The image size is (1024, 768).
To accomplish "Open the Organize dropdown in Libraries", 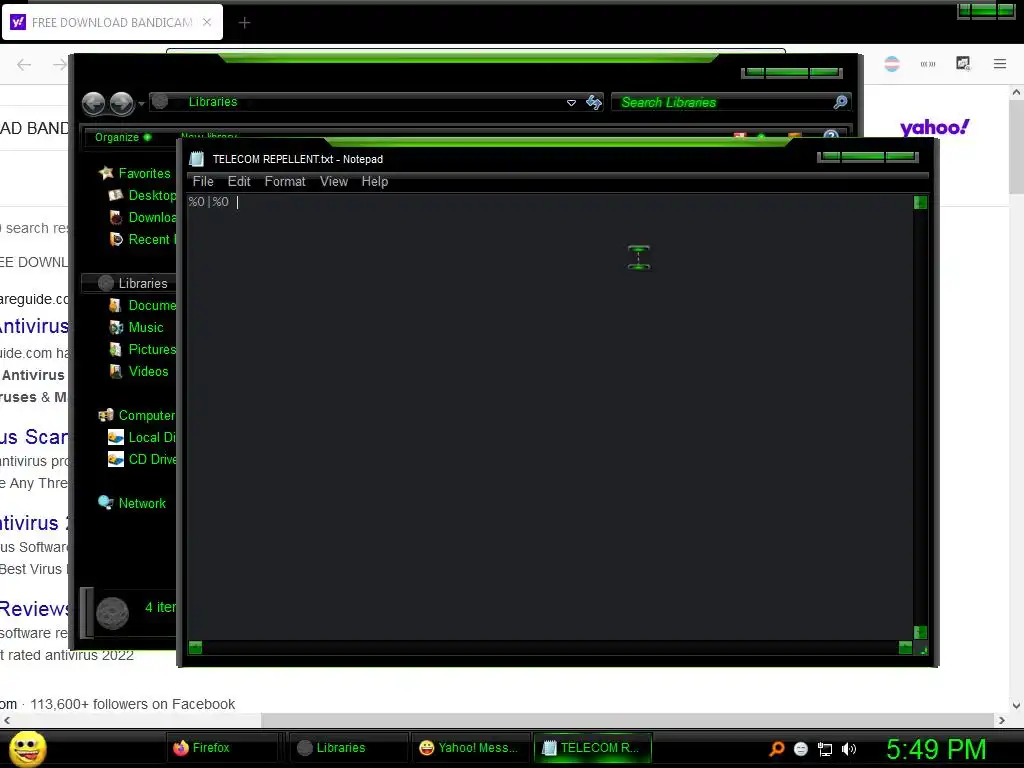I will pos(122,137).
